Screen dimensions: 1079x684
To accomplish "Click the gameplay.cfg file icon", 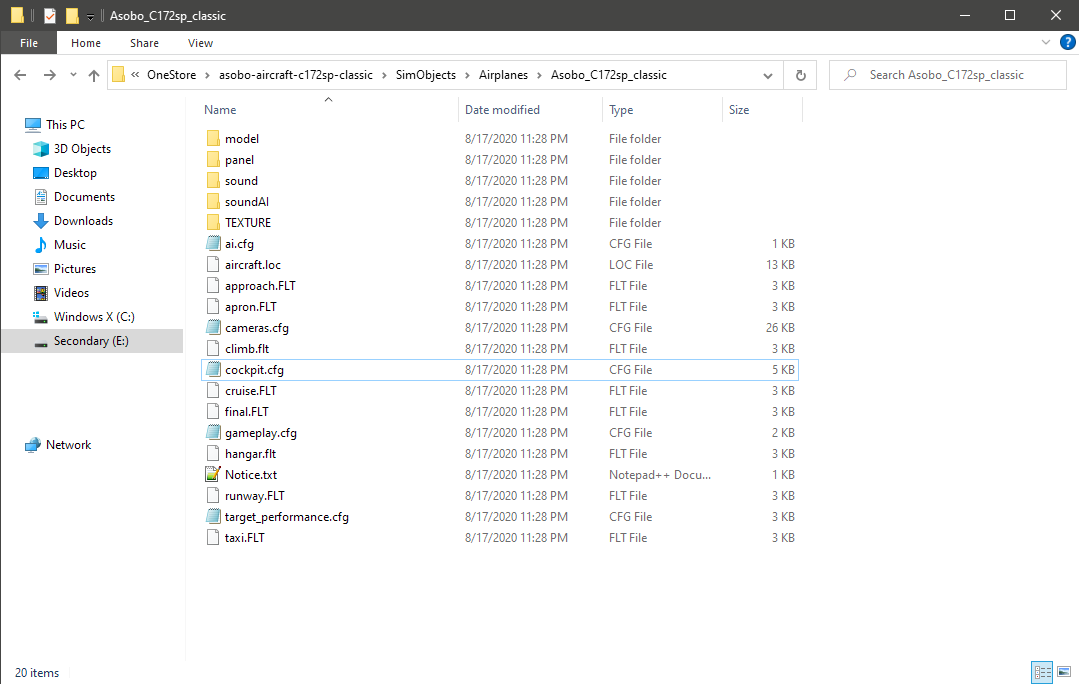I will (x=213, y=433).
